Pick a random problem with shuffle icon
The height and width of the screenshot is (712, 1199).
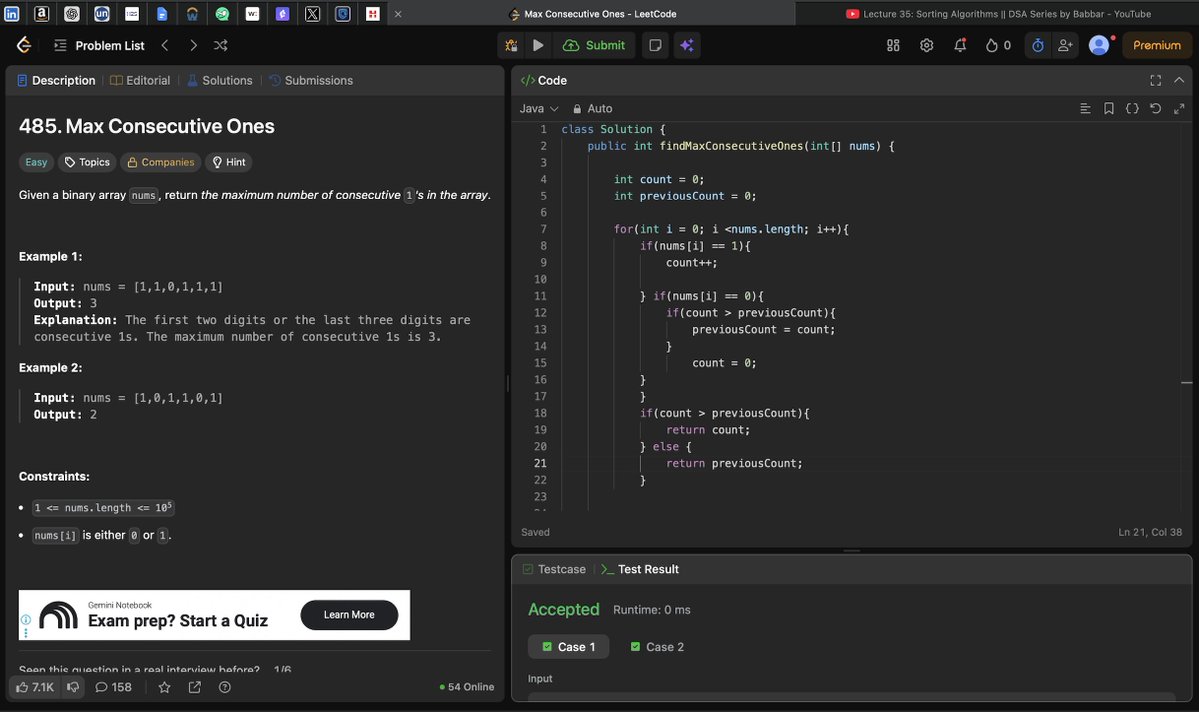click(x=221, y=45)
